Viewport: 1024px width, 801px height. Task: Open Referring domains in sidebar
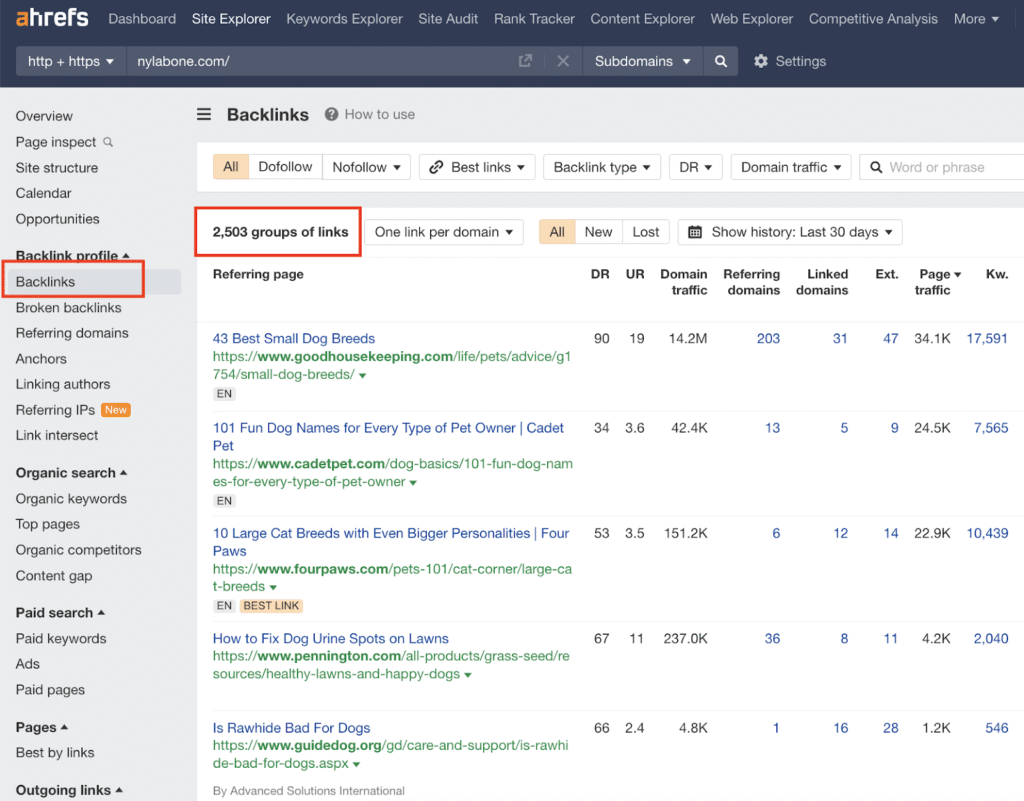pyautogui.click(x=72, y=333)
